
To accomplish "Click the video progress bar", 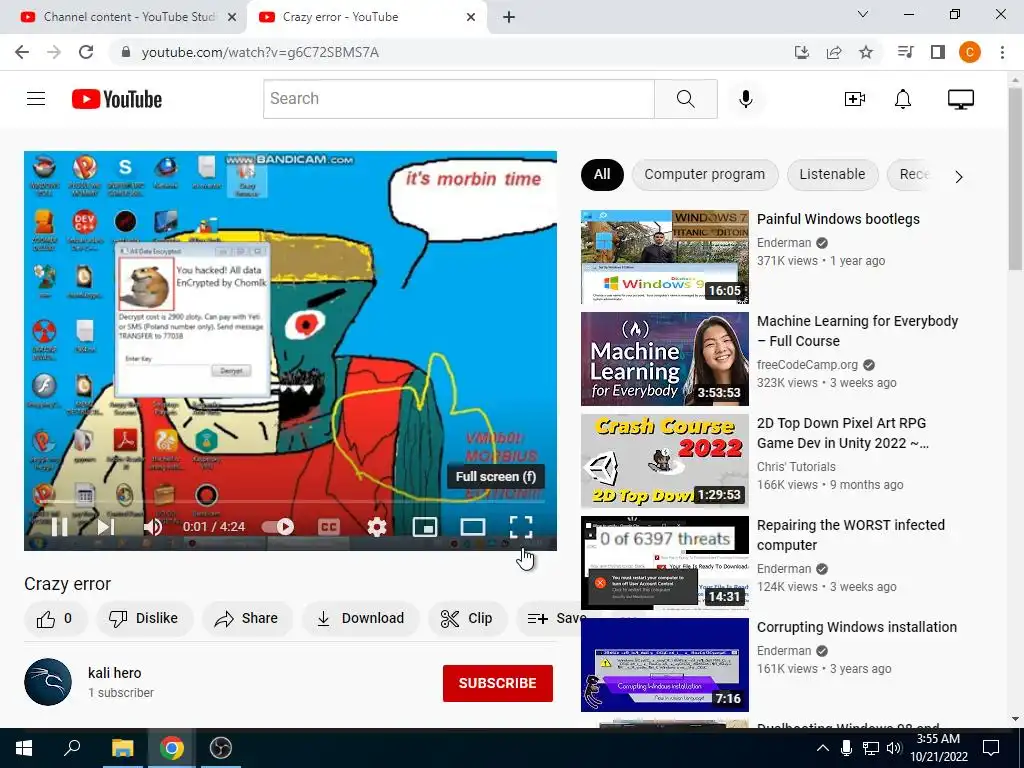I will (x=290, y=502).
